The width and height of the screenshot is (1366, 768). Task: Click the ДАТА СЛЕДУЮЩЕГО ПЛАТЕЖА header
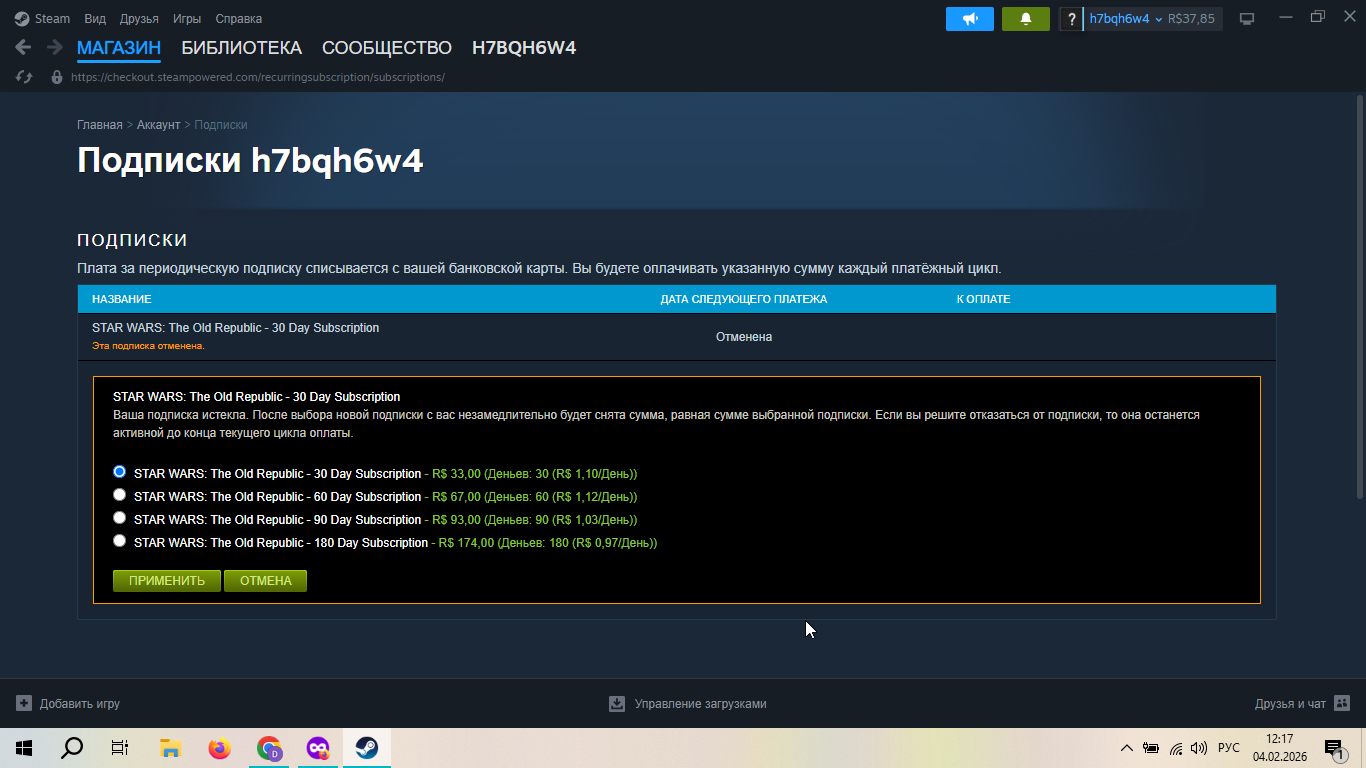[x=744, y=299]
